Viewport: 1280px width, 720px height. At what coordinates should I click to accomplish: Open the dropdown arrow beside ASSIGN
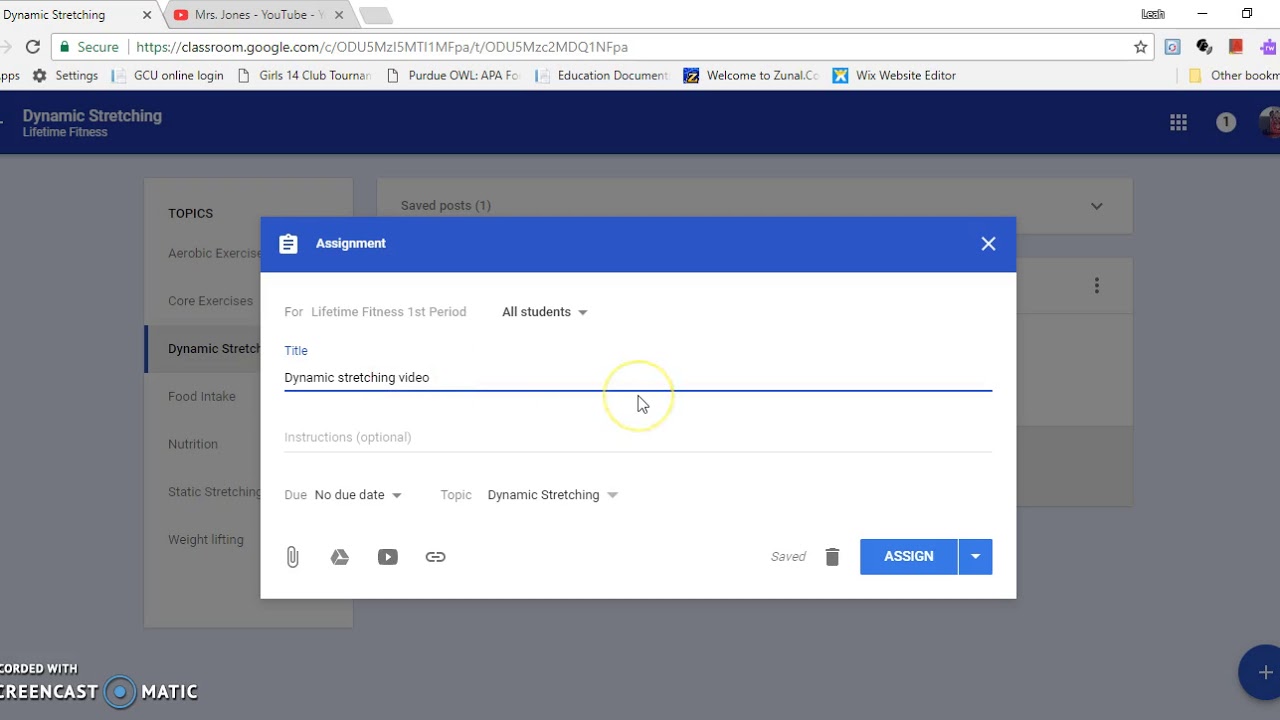975,557
